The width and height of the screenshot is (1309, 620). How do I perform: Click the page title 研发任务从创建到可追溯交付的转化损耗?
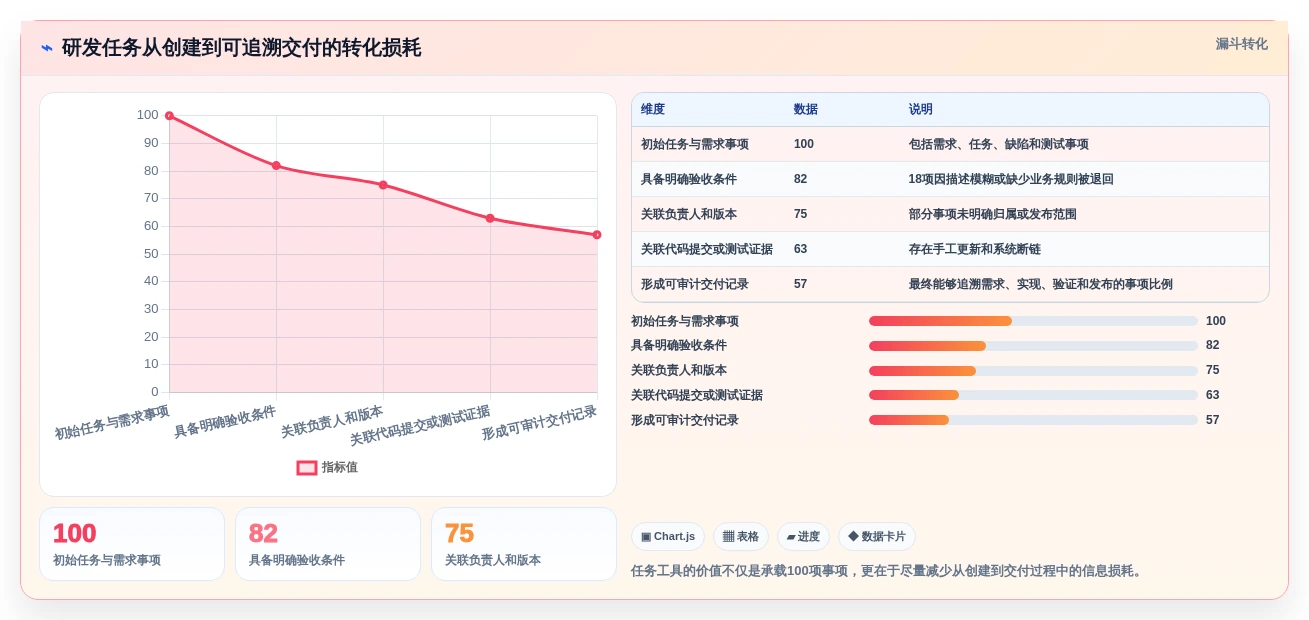point(241,48)
